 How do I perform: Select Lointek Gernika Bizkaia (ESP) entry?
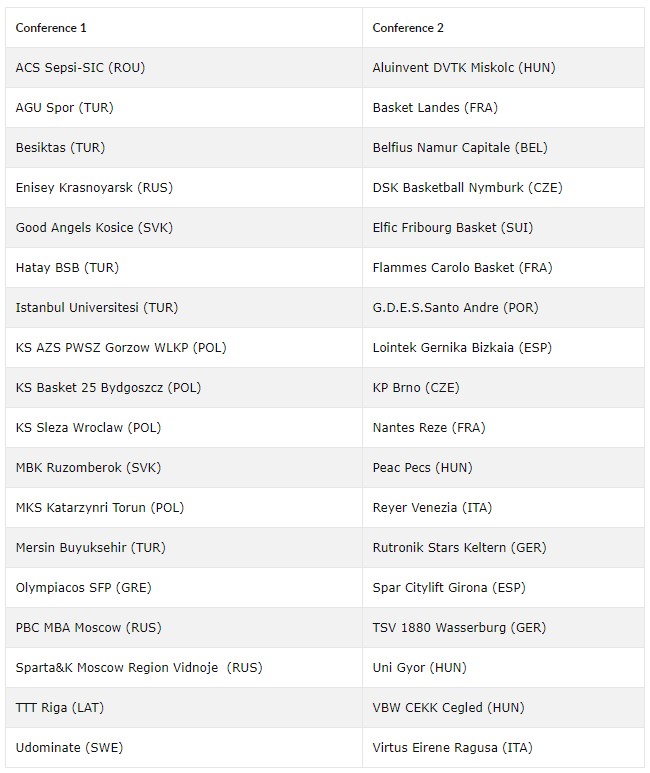click(462, 347)
